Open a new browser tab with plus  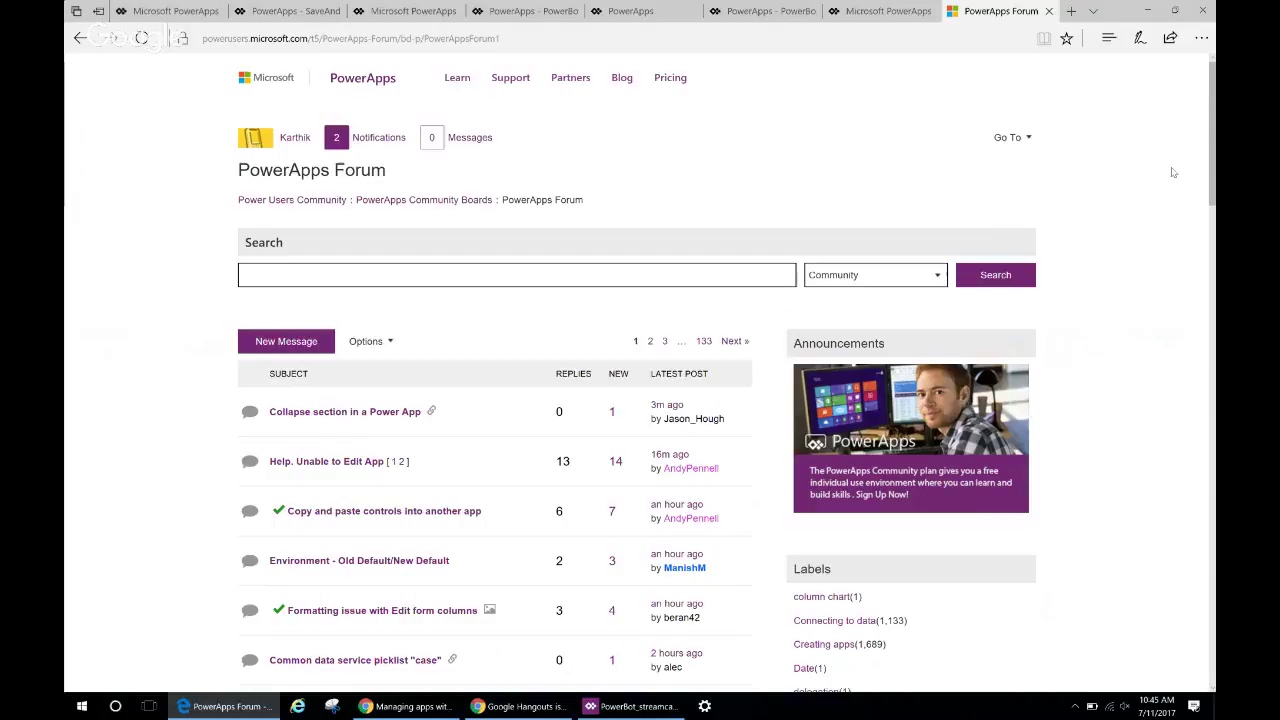coord(1071,11)
